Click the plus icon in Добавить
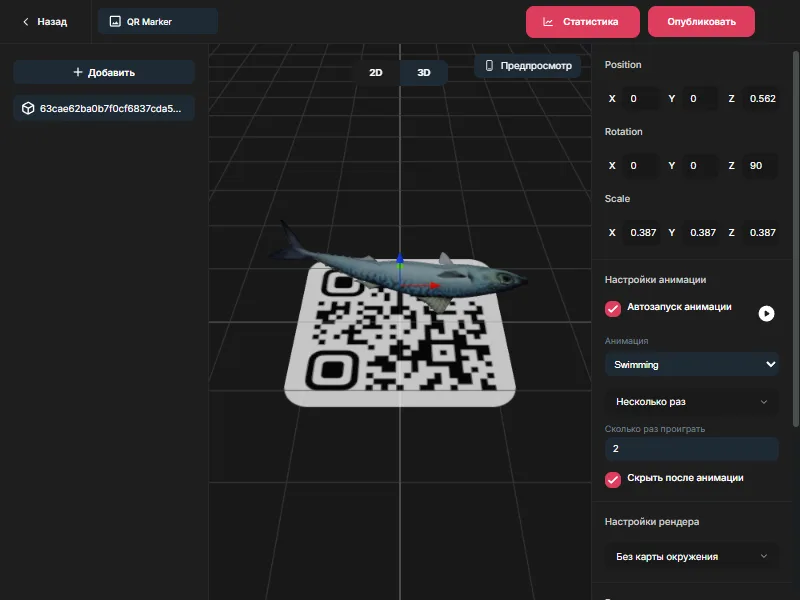Image resolution: width=800 pixels, height=600 pixels. pyautogui.click(x=78, y=72)
